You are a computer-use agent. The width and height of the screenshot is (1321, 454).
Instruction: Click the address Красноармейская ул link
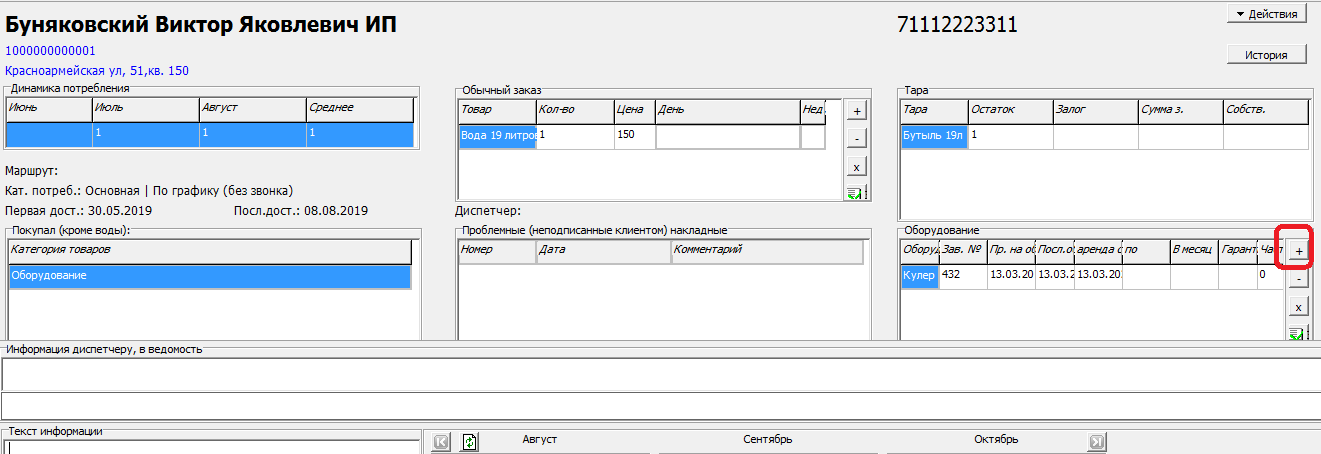[x=97, y=71]
